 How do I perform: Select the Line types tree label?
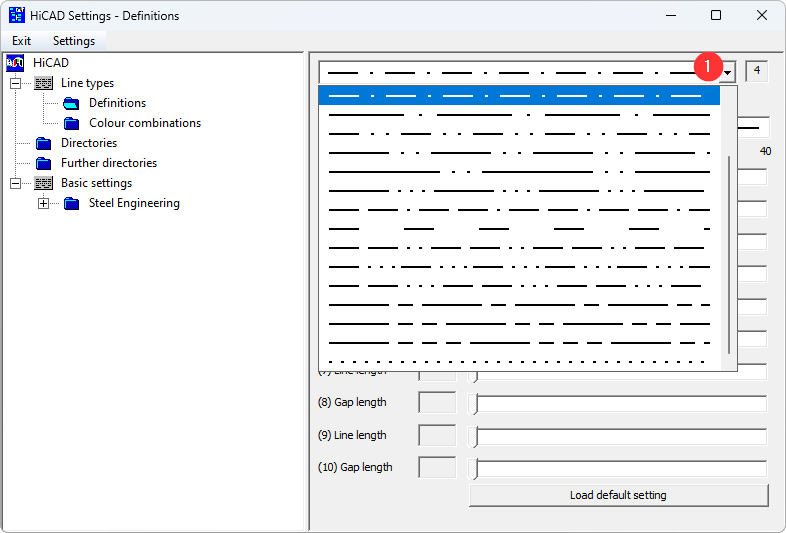coord(87,83)
